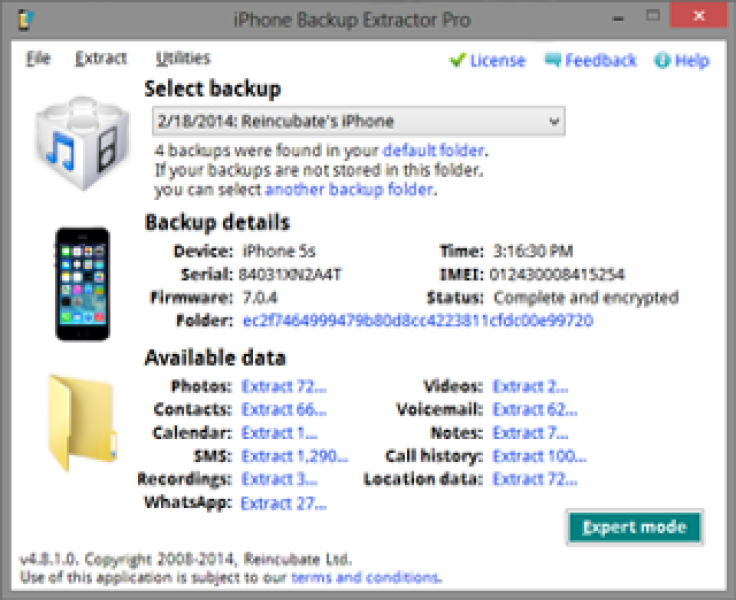Click the green License checkmark icon
The height and width of the screenshot is (600, 736).
pyautogui.click(x=457, y=60)
